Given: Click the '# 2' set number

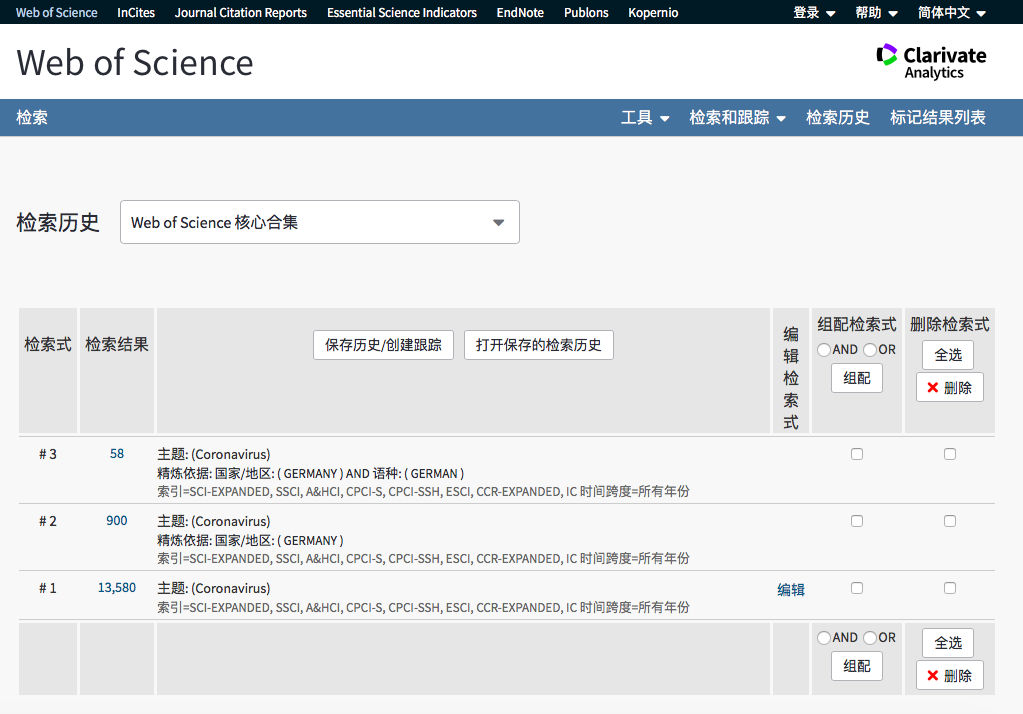Looking at the screenshot, I should [x=48, y=521].
